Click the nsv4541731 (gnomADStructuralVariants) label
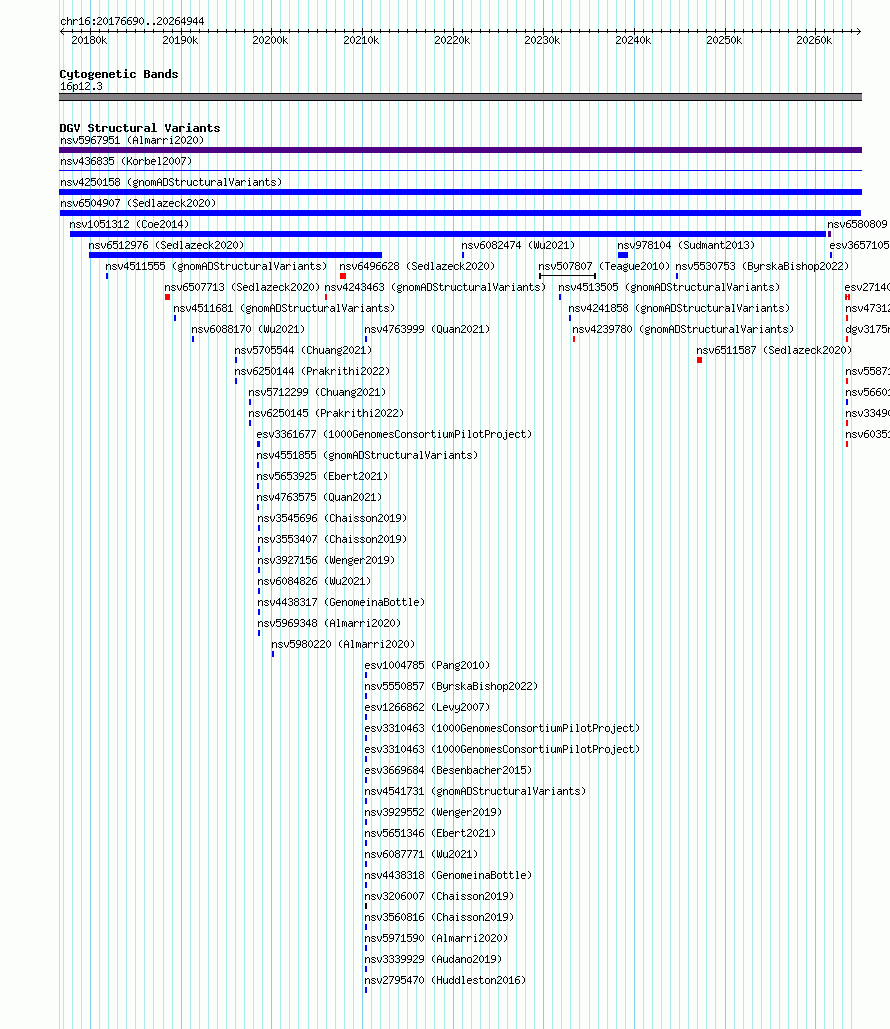 pyautogui.click(x=475, y=791)
